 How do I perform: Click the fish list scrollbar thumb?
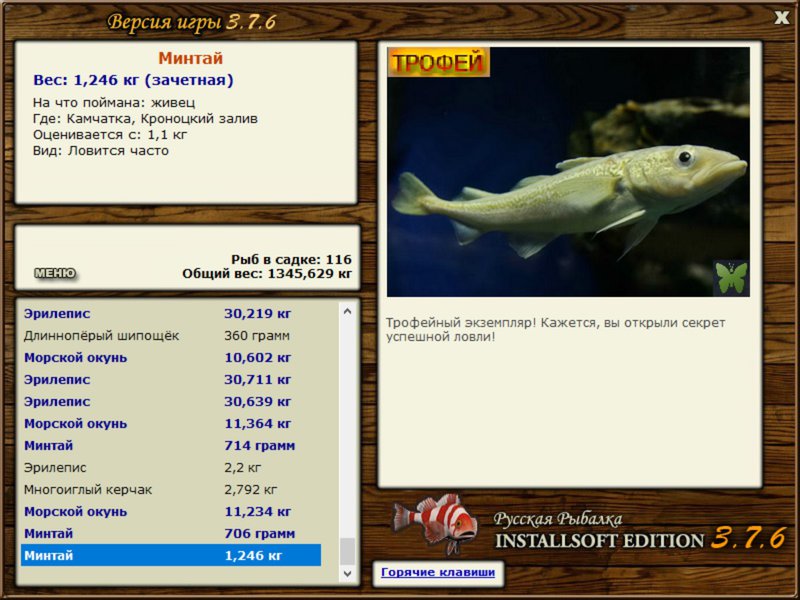[347, 552]
